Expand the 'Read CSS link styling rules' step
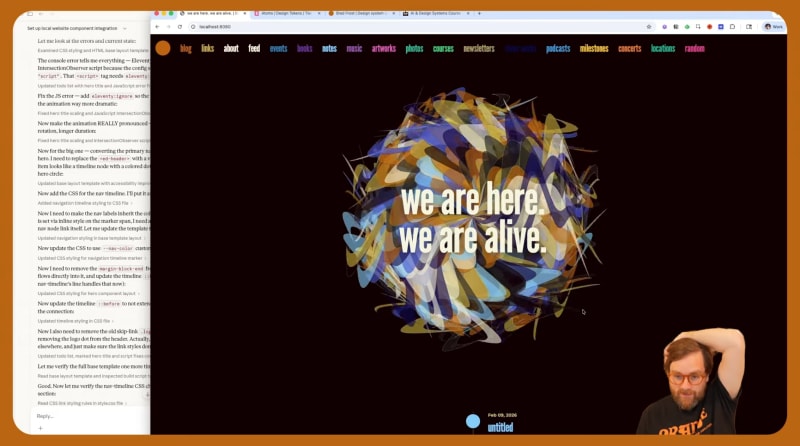 [x=82, y=403]
